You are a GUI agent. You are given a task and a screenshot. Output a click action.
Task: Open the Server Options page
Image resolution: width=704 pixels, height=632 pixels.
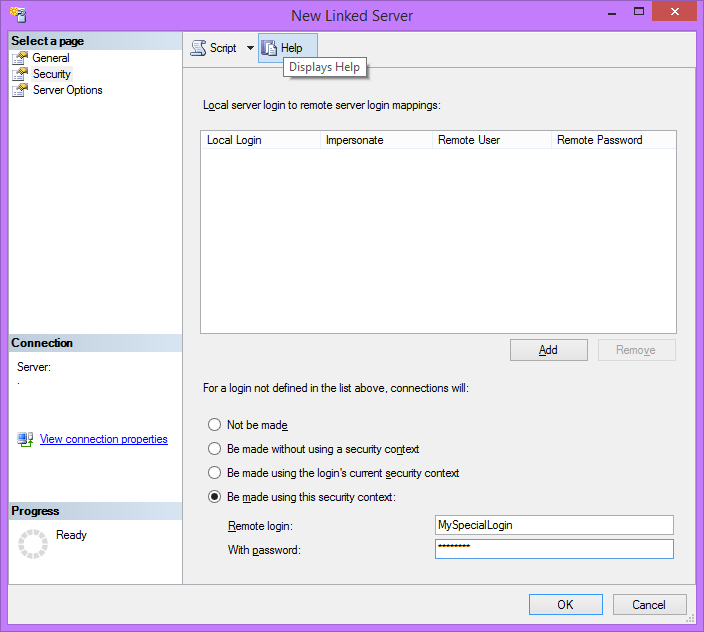[67, 90]
